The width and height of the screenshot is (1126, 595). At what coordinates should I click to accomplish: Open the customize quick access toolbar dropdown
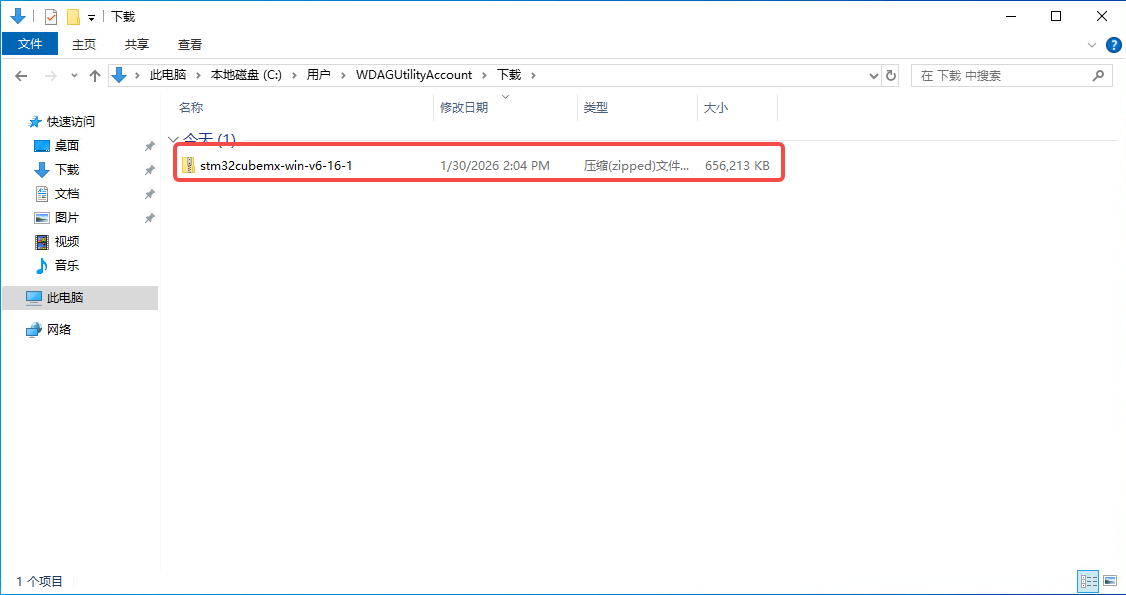[91, 18]
